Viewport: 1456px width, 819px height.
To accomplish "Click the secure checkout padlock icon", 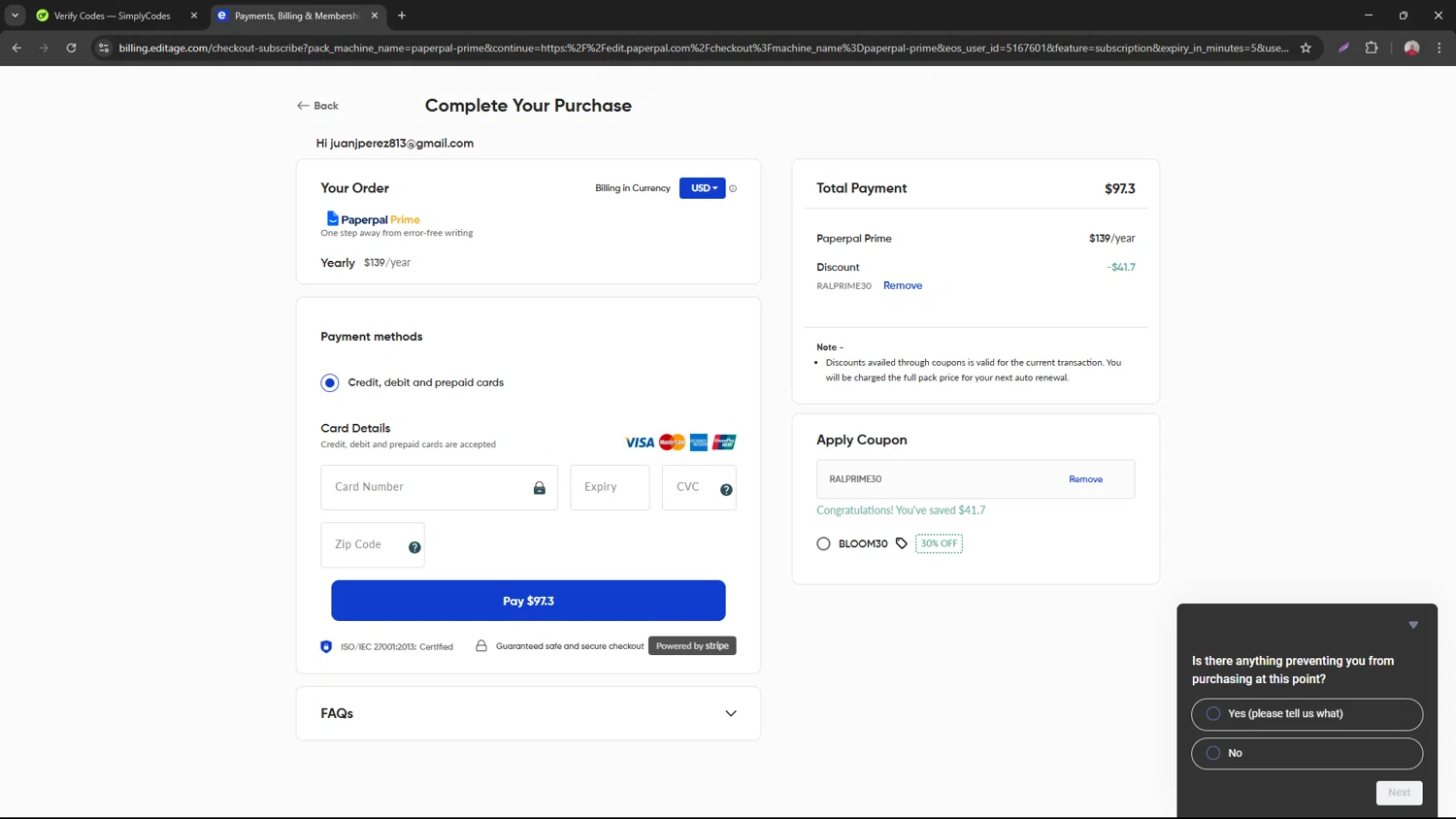I will [x=481, y=645].
